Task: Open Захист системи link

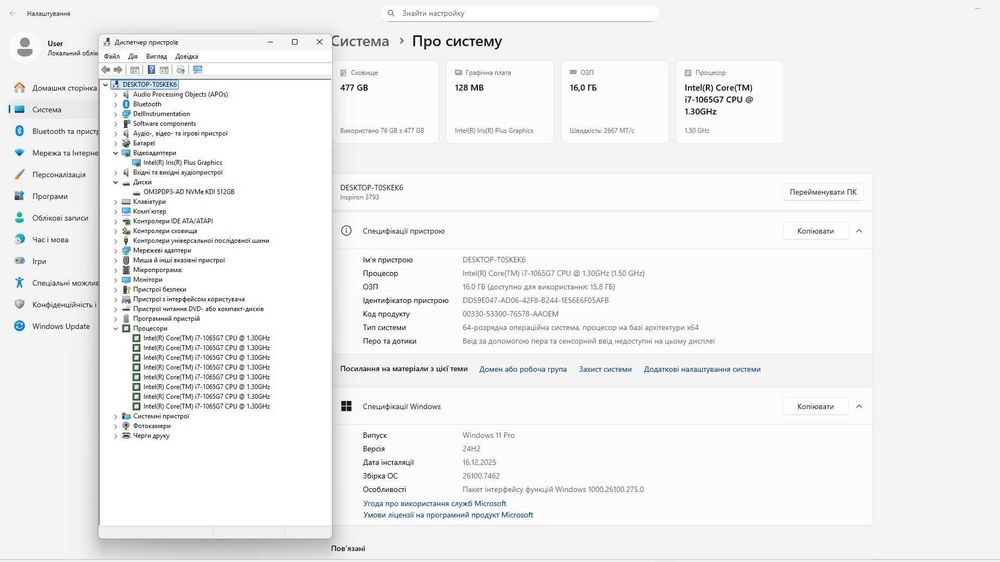Action: (x=605, y=369)
